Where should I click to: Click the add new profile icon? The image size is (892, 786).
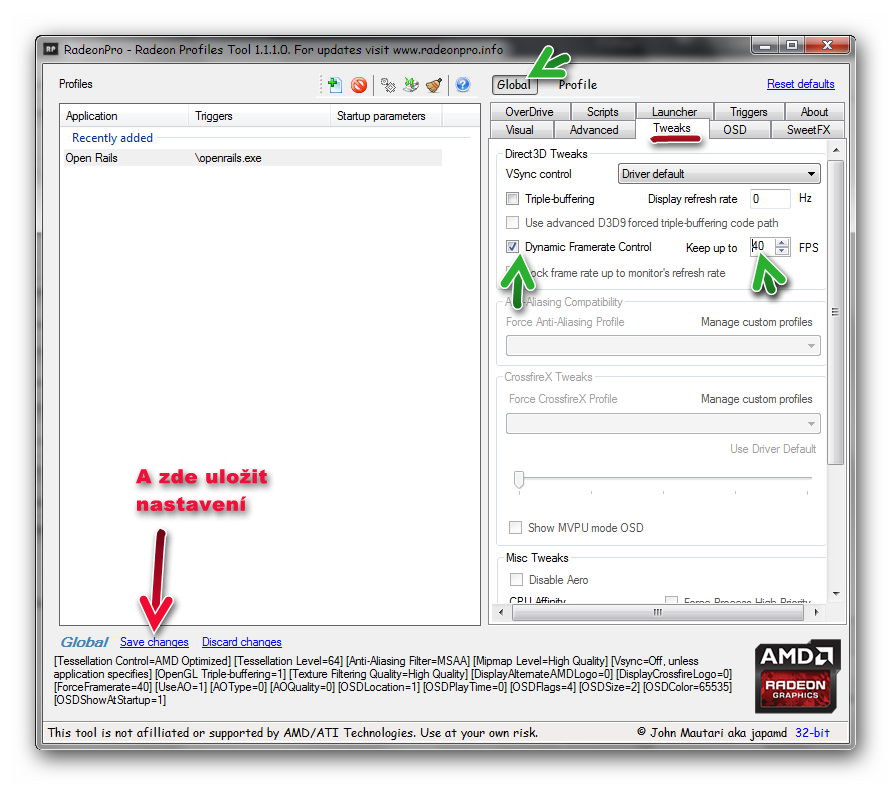coord(335,85)
